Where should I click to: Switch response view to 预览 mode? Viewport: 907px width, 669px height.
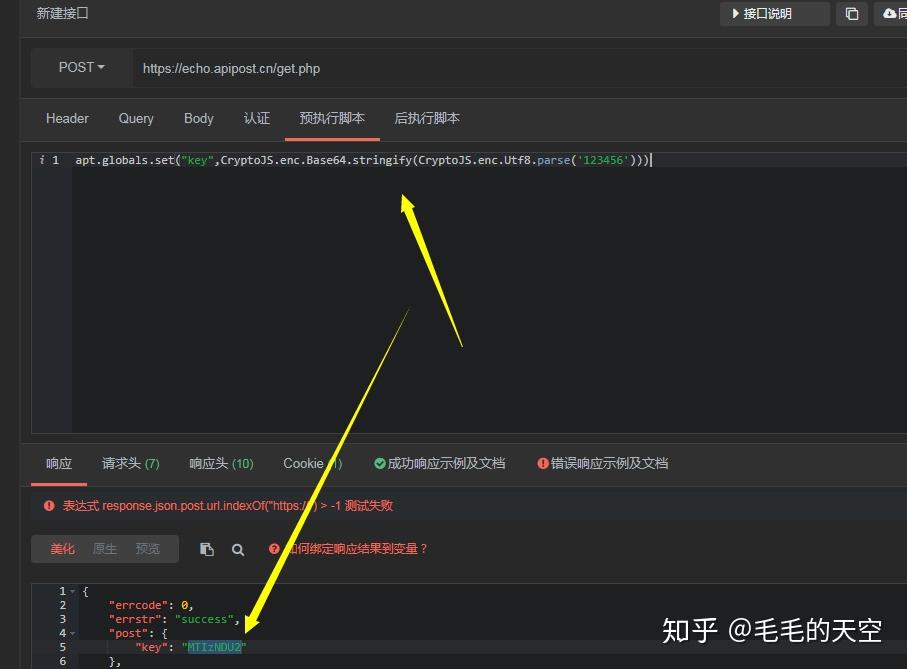[x=146, y=548]
